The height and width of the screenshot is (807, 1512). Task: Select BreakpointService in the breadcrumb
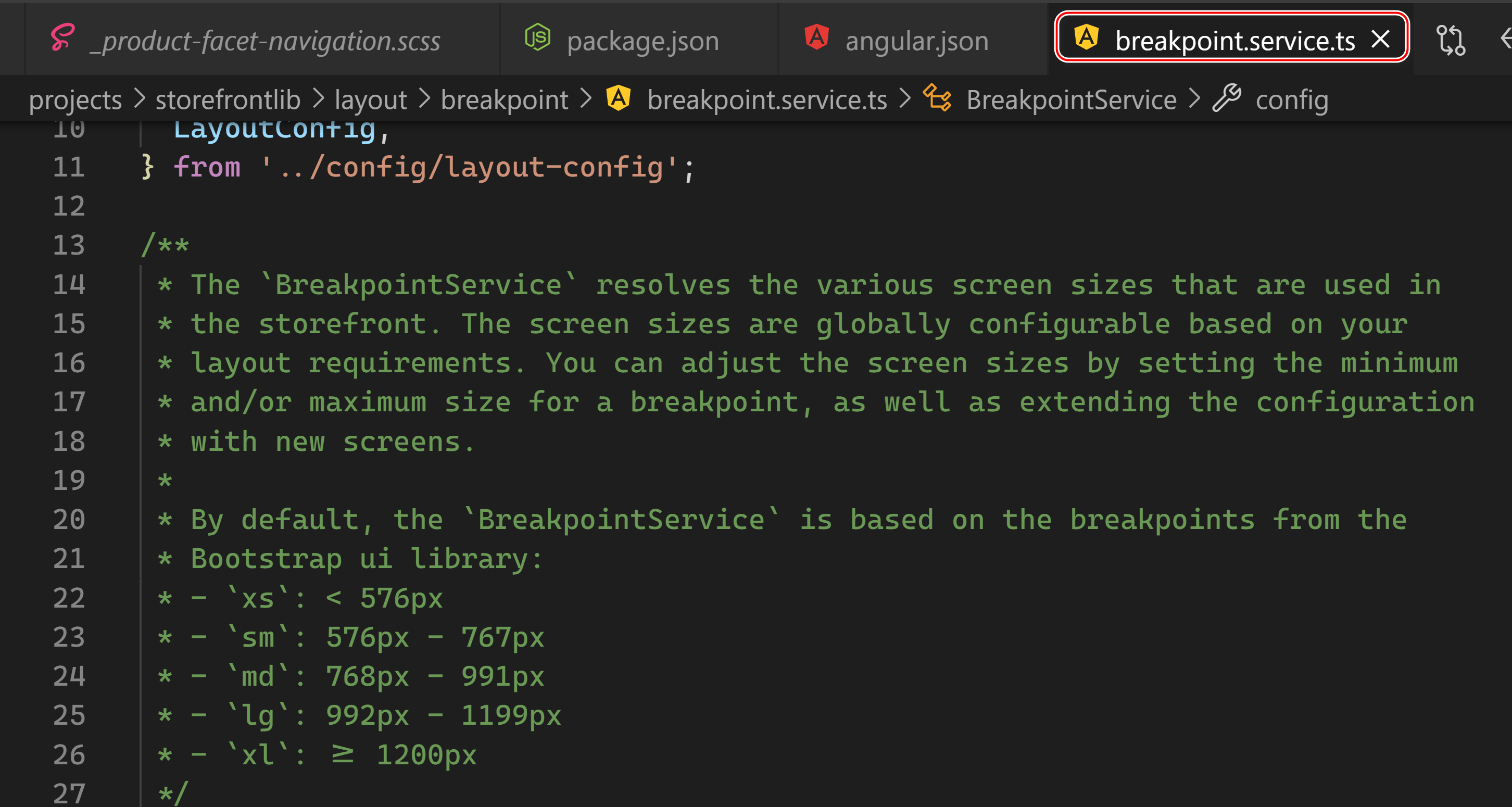[1071, 100]
